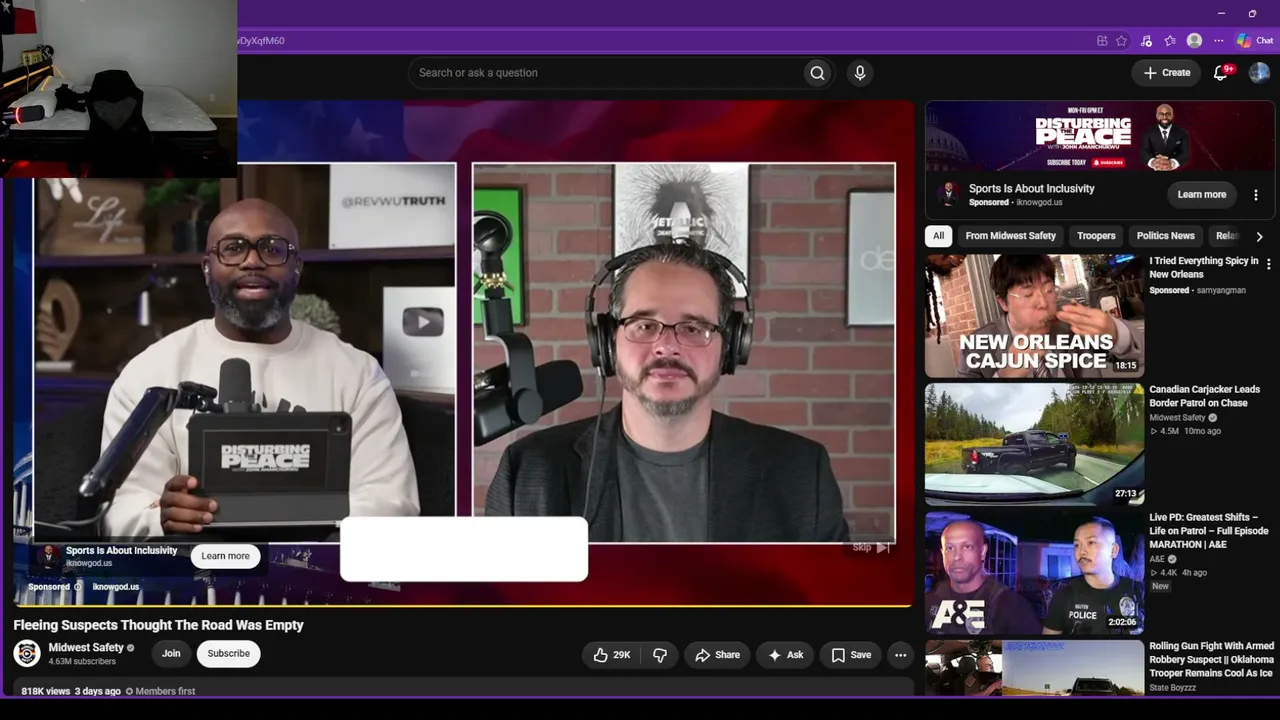Click Learn more on the video ad overlay
The width and height of the screenshot is (1280, 720).
[x=225, y=556]
